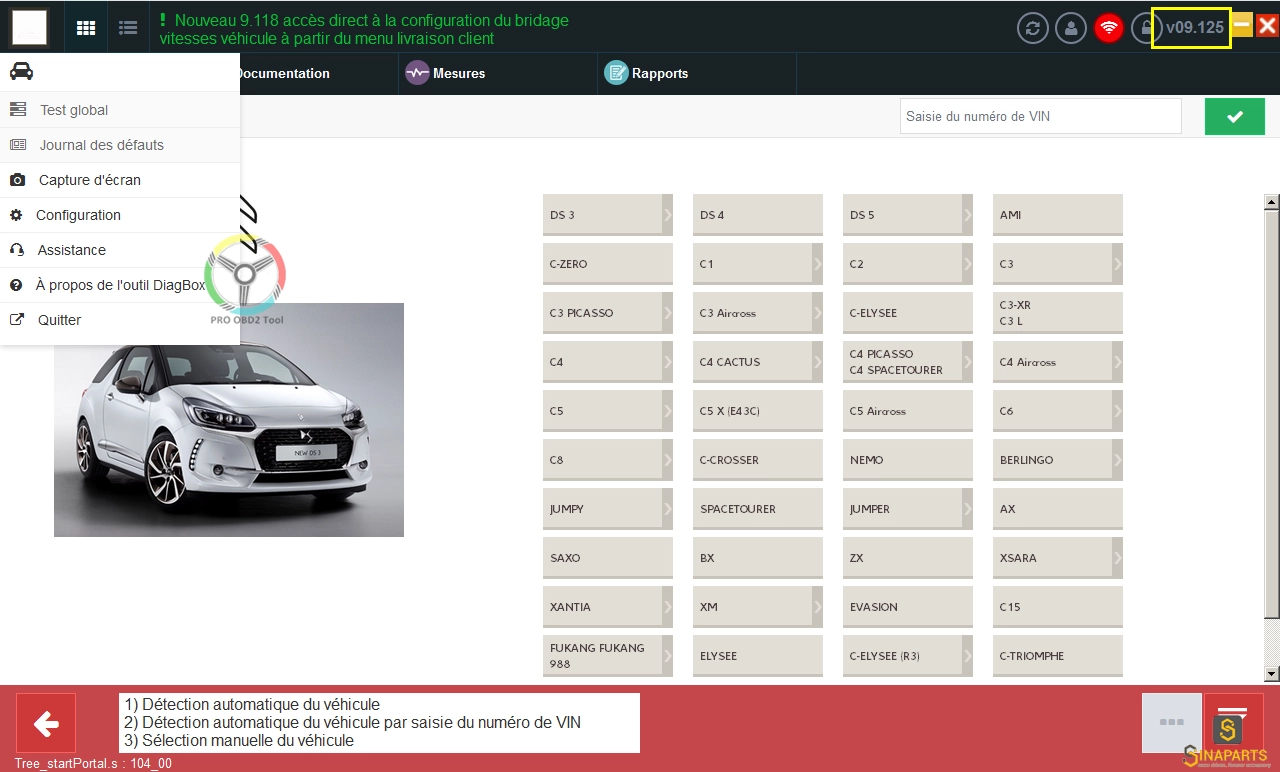Click the v09.125 version label

(x=1195, y=27)
